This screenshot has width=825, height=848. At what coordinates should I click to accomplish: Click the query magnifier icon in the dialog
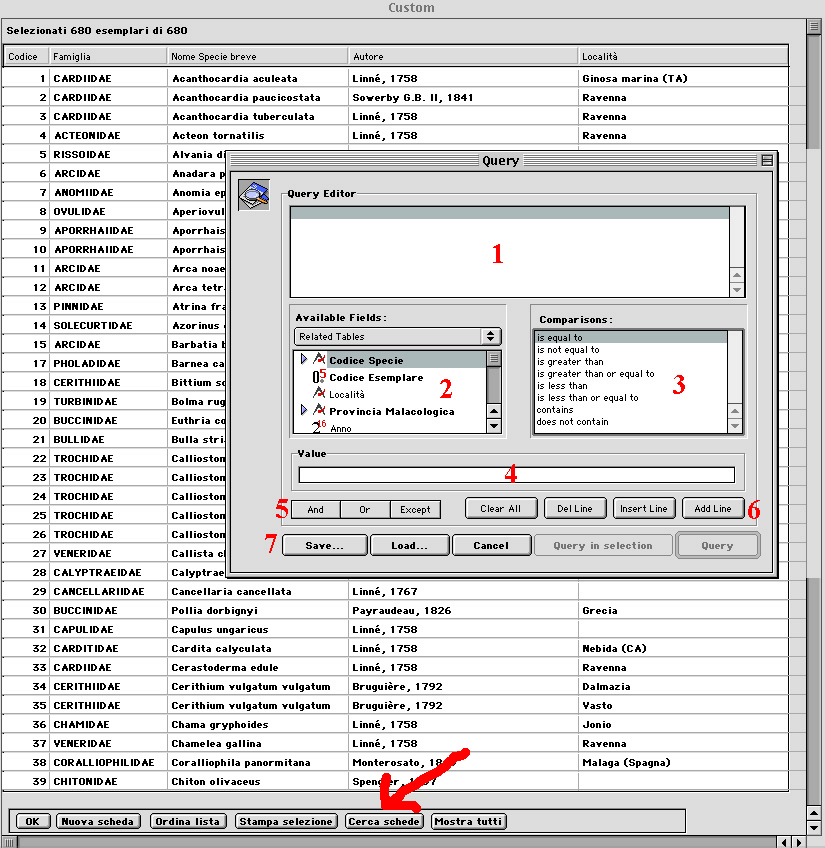pos(253,194)
